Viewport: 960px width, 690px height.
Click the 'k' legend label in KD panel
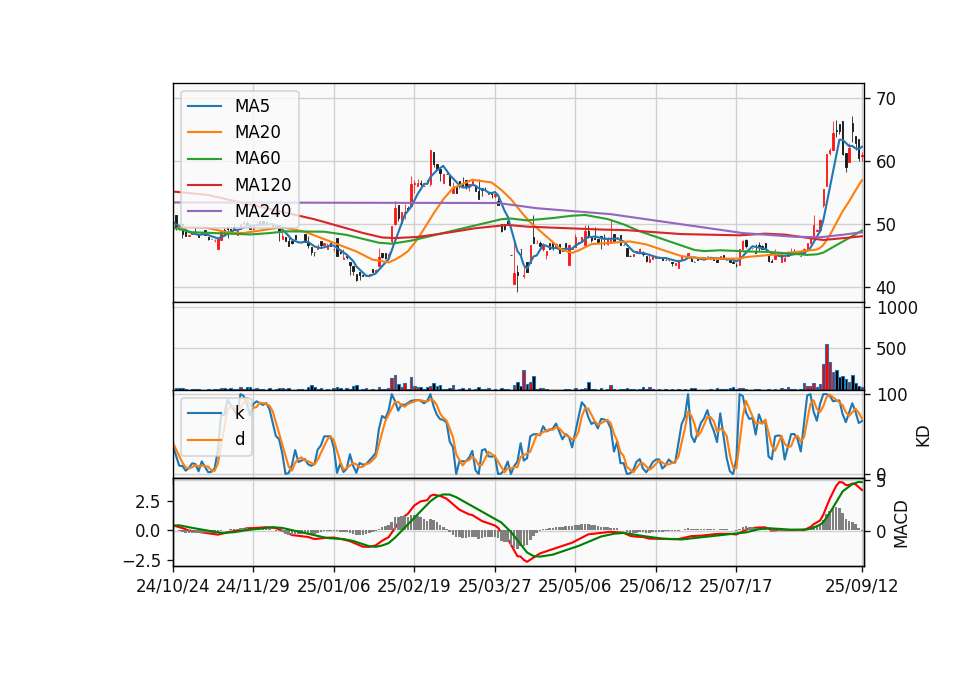click(239, 413)
